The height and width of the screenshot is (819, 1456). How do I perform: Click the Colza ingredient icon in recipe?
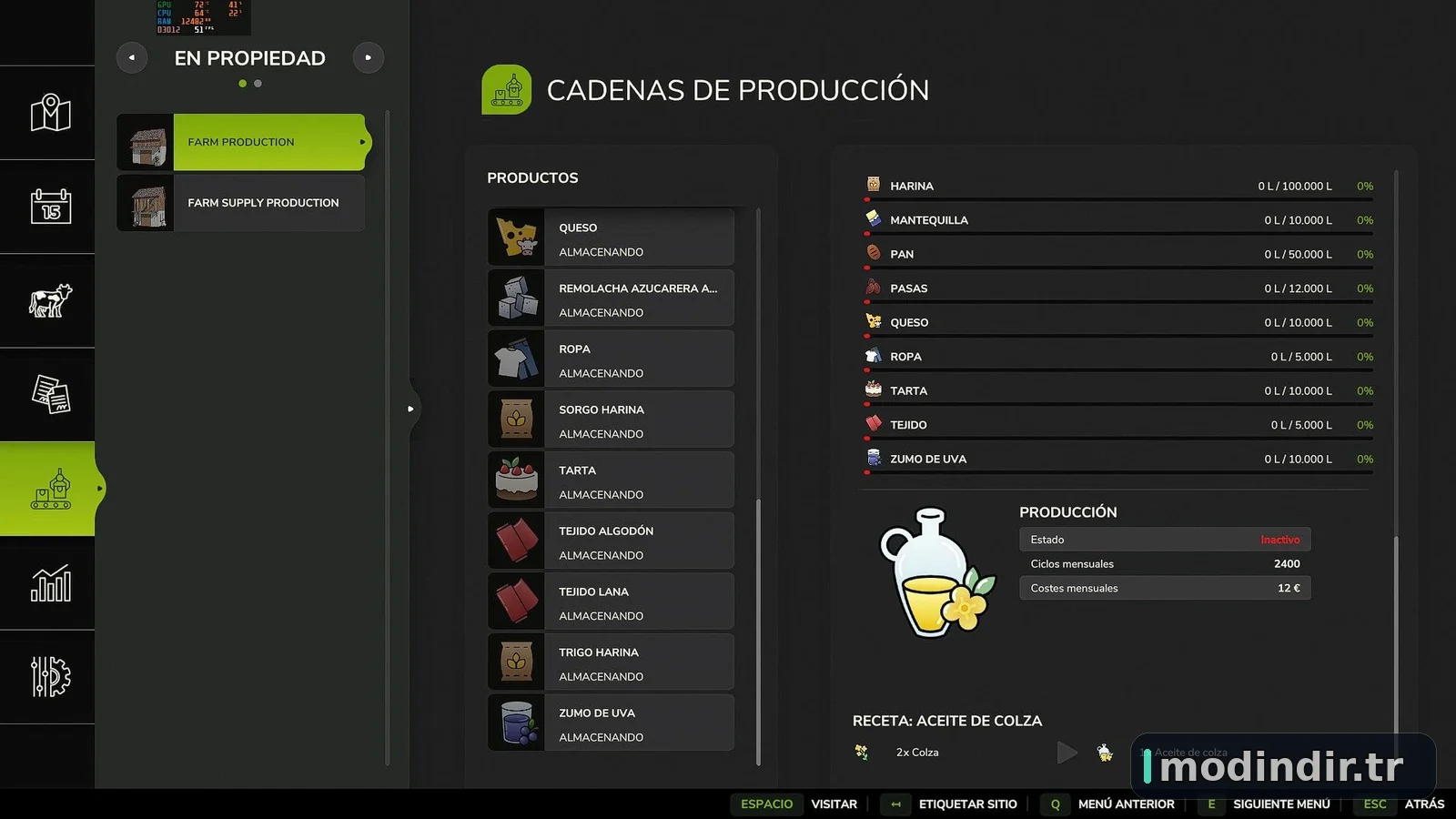tap(861, 752)
